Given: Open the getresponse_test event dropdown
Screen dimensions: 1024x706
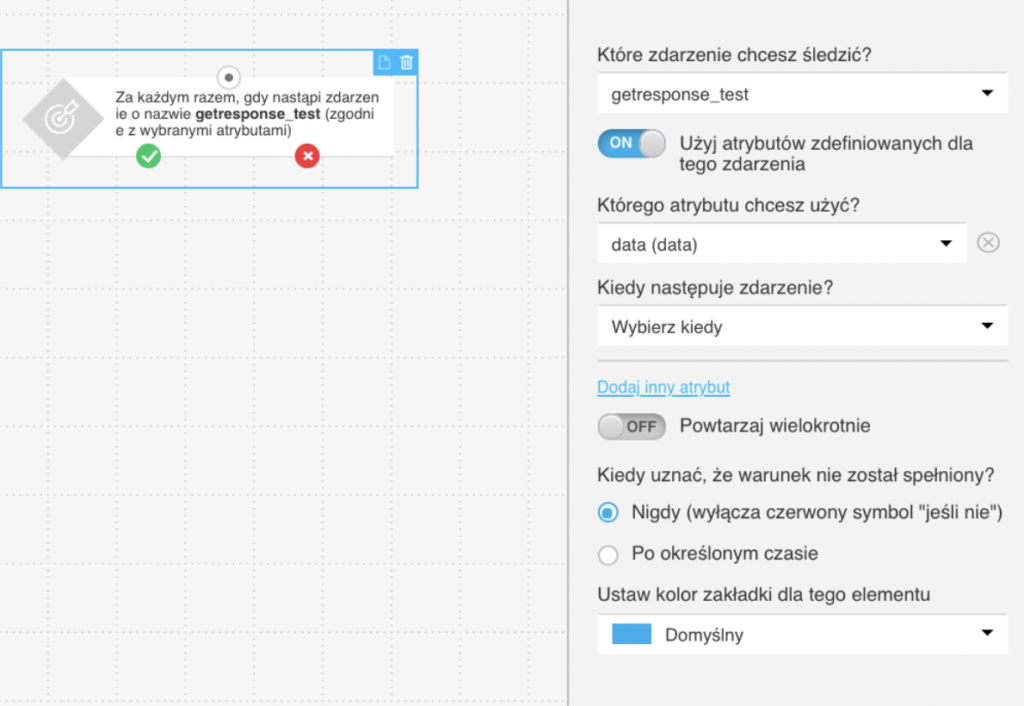Looking at the screenshot, I should click(x=803, y=94).
